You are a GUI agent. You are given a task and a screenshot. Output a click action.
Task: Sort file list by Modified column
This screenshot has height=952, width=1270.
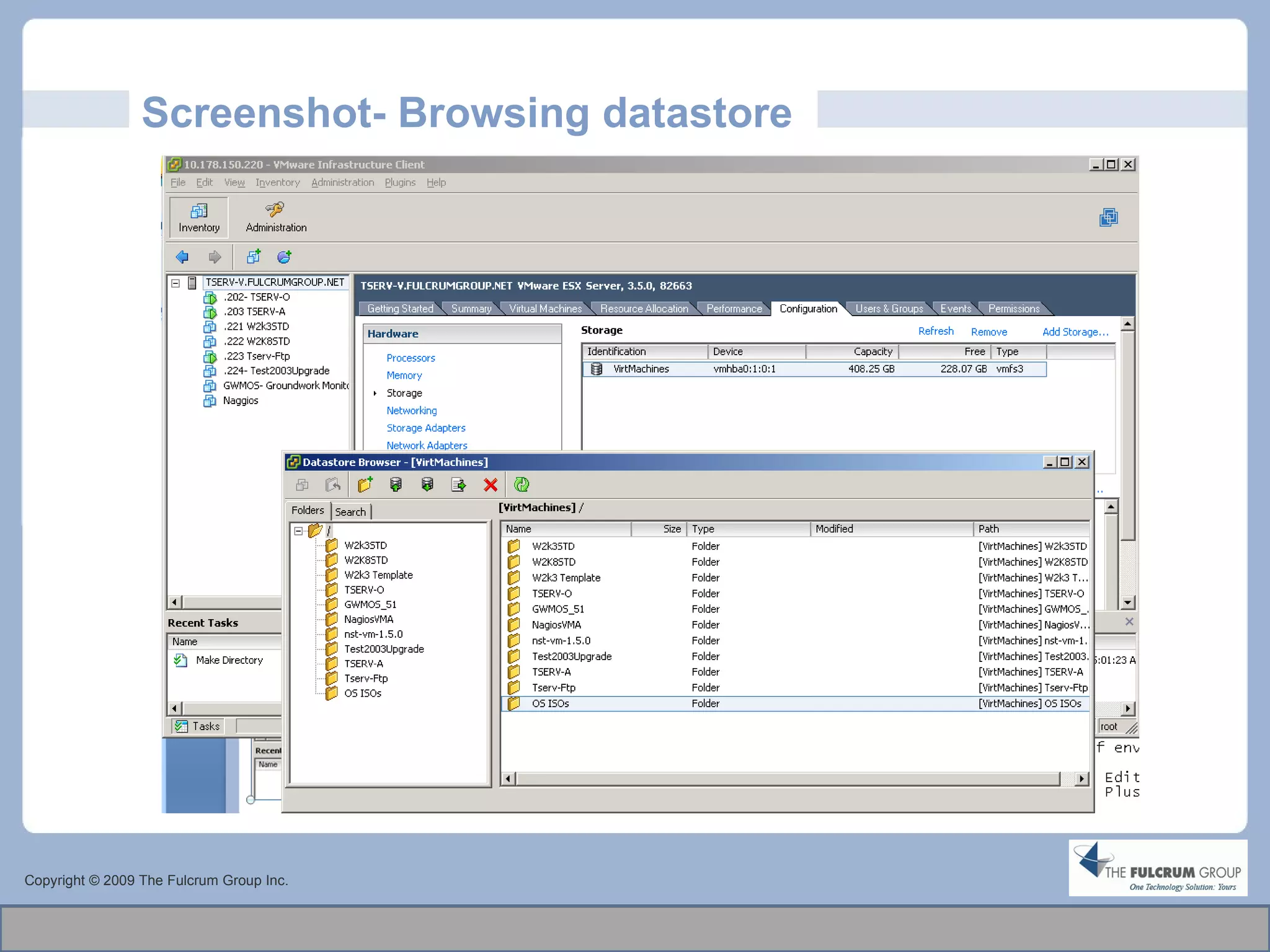891,529
